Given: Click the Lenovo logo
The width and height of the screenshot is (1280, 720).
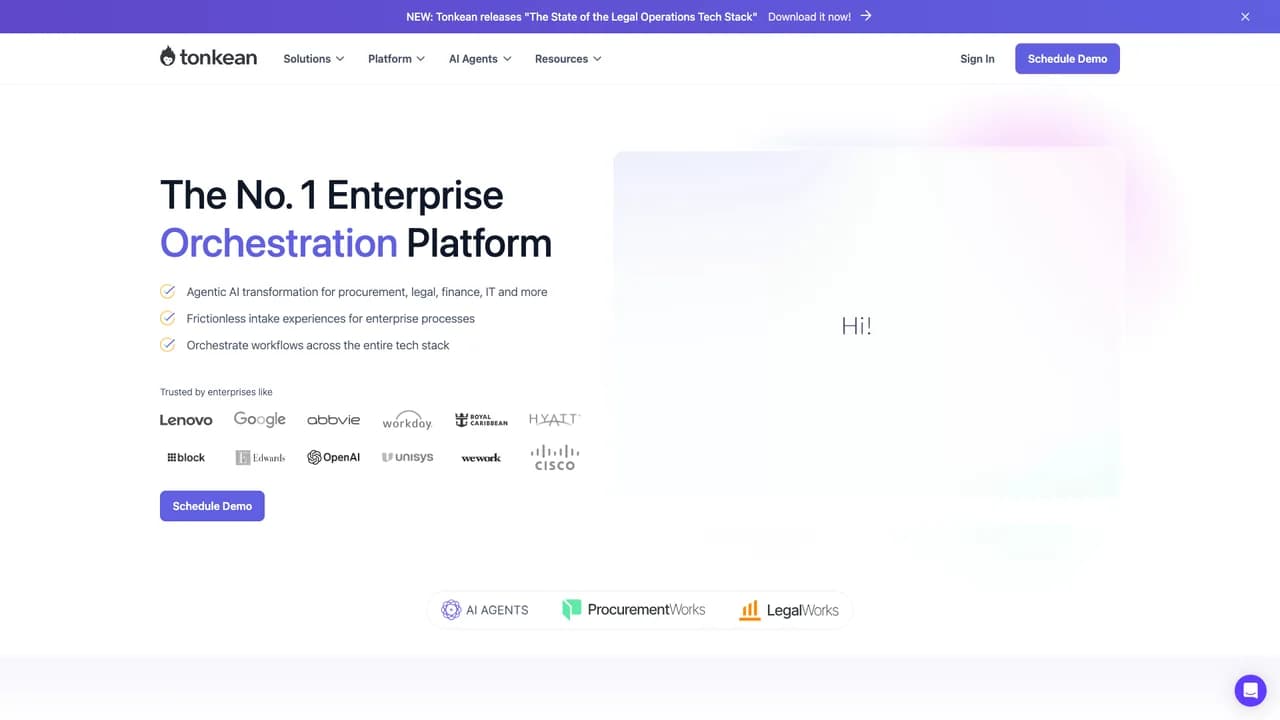Looking at the screenshot, I should tap(186, 420).
